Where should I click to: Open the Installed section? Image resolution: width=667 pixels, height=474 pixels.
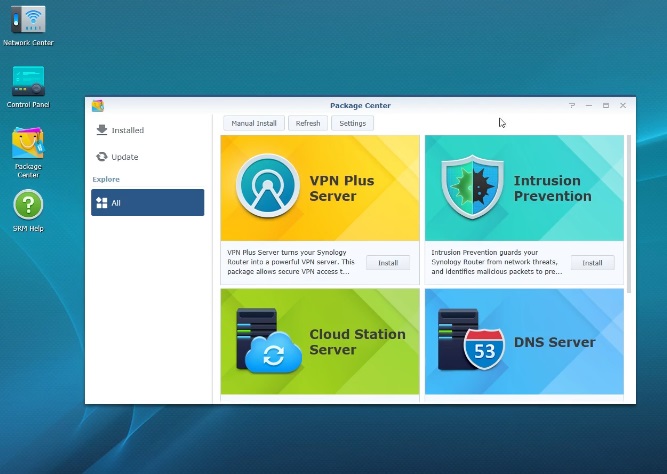click(148, 130)
